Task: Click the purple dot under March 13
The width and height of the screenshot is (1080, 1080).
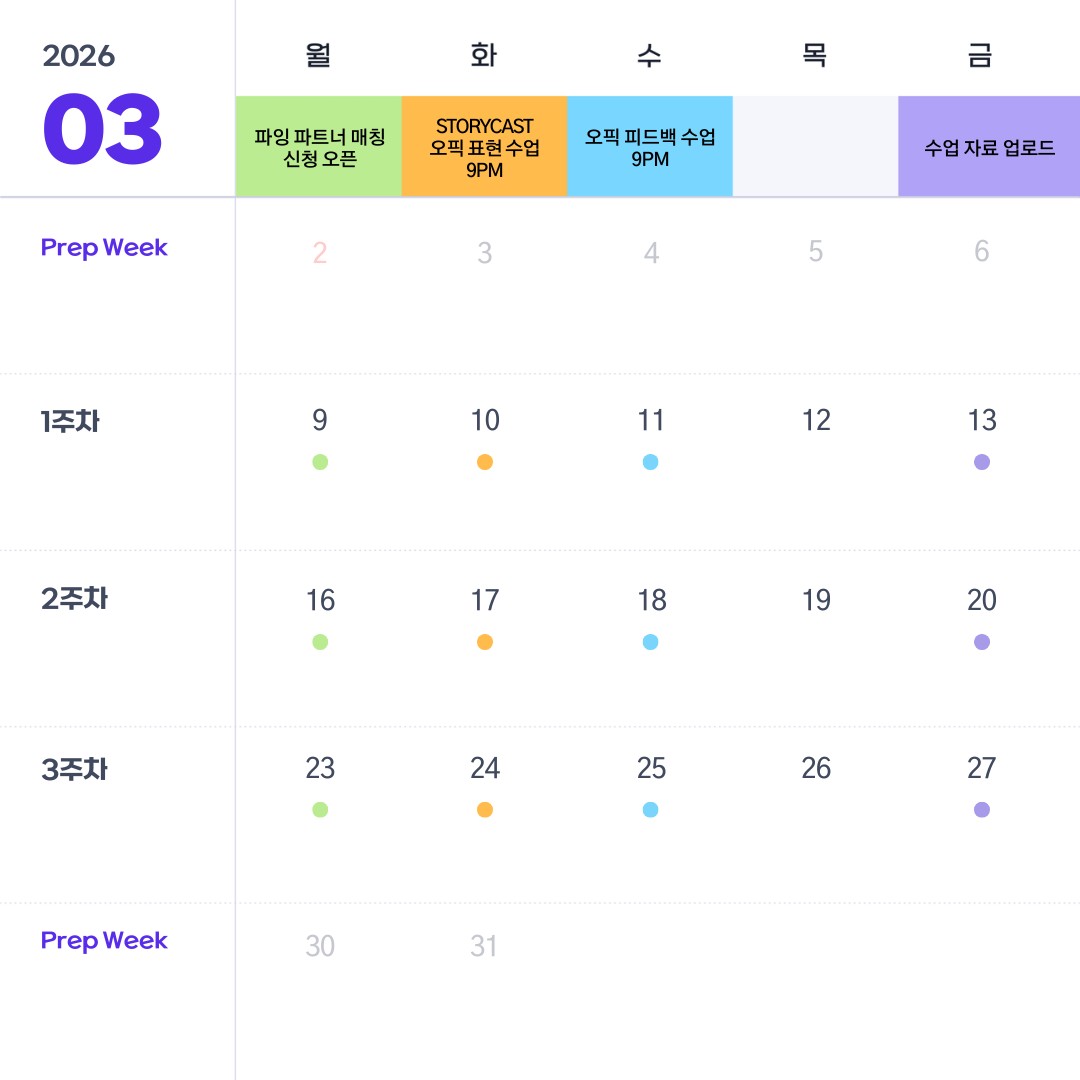Action: coord(982,462)
